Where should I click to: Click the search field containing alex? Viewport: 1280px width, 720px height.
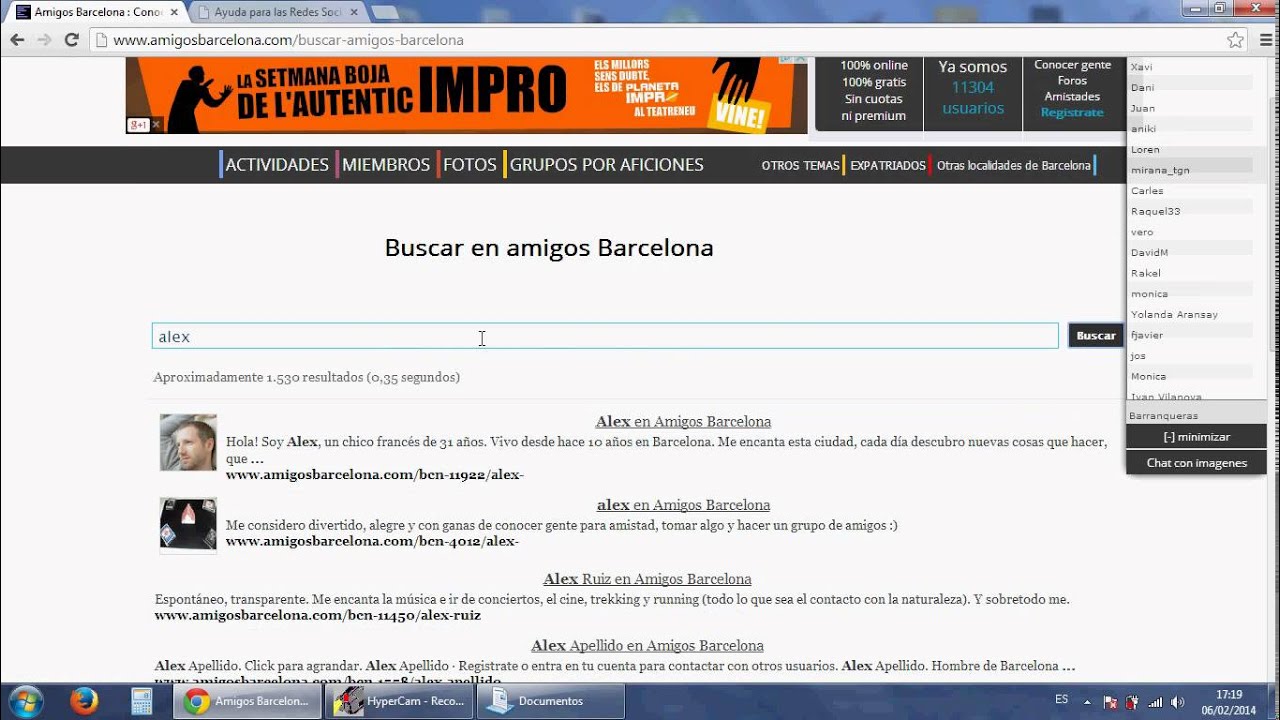click(605, 336)
